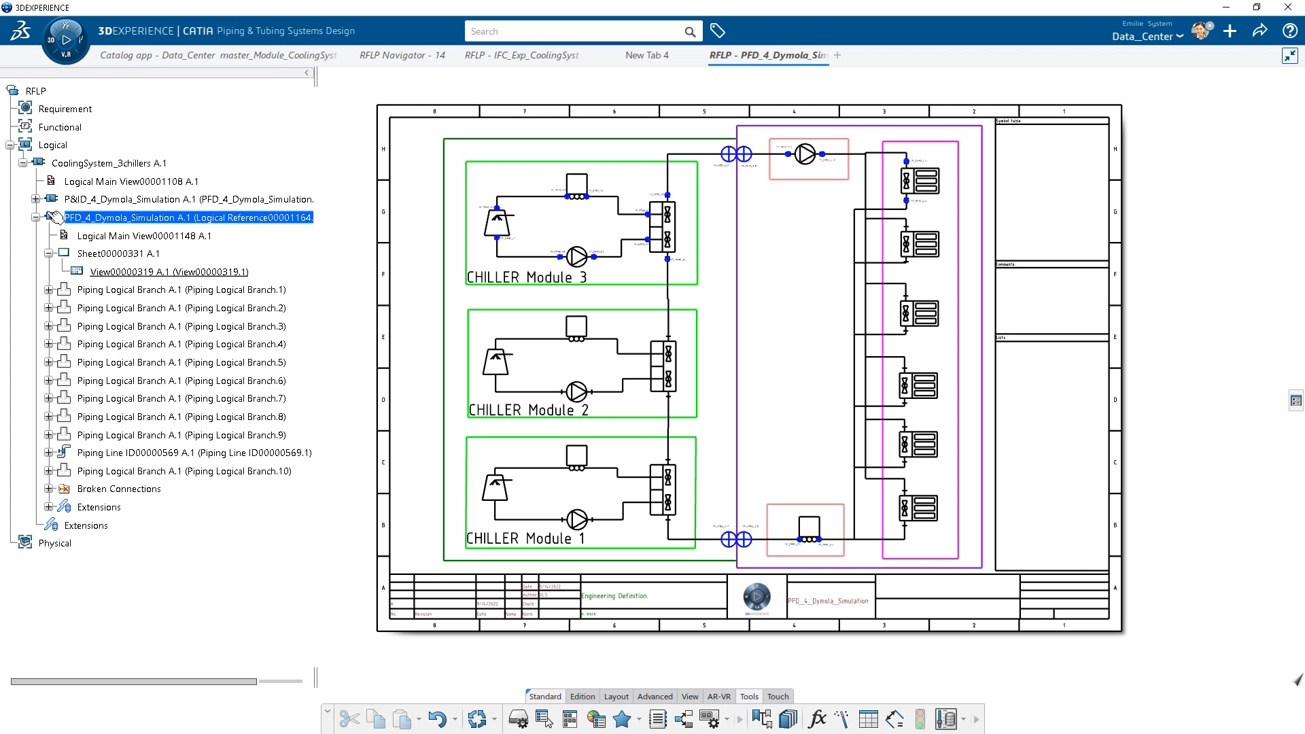Collapse the tree panel chevron
Screen dimensions: 1305x734
click(x=307, y=73)
